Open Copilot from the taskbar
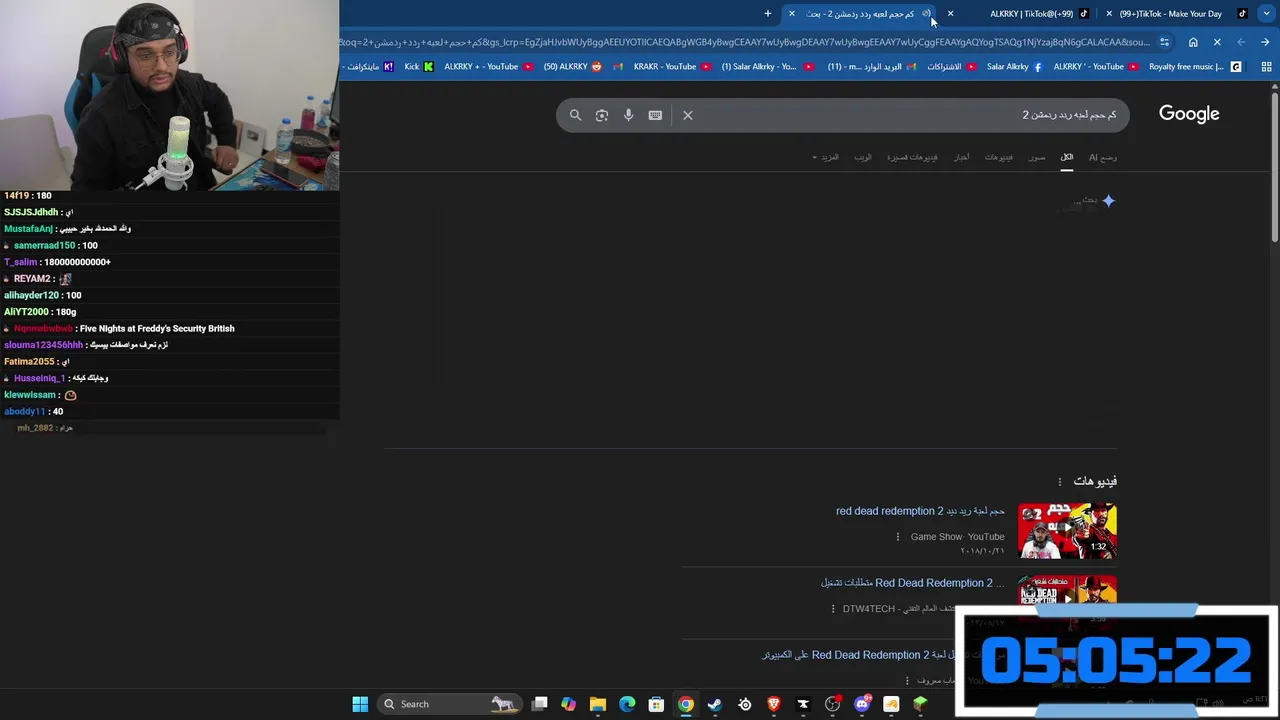 [568, 704]
